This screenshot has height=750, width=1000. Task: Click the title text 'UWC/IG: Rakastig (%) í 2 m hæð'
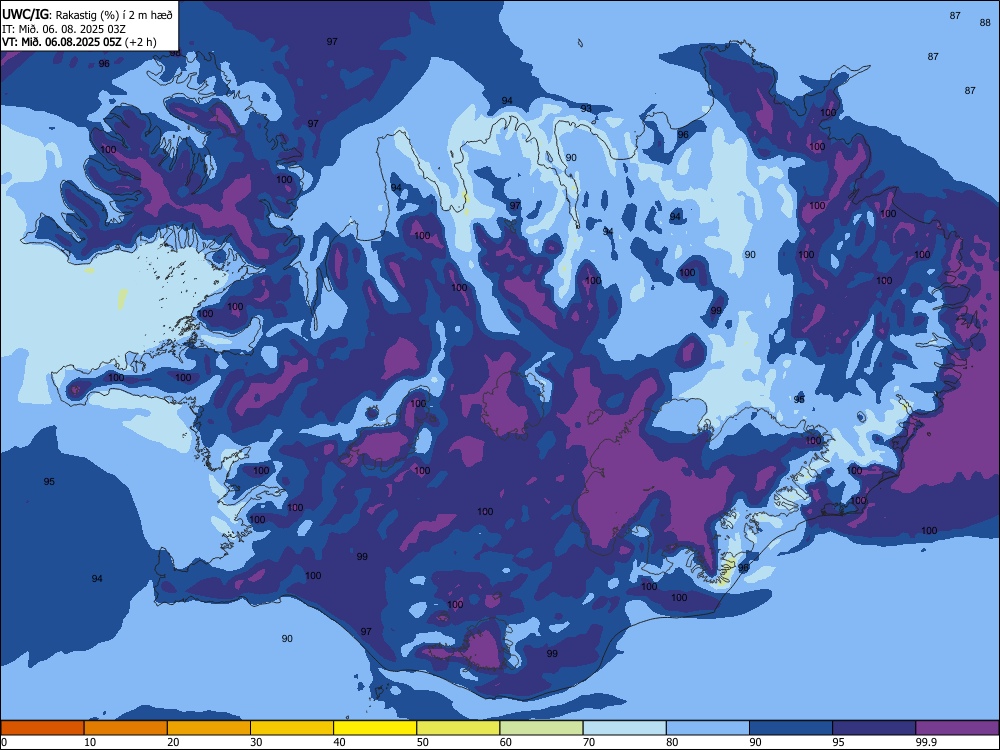(87, 15)
